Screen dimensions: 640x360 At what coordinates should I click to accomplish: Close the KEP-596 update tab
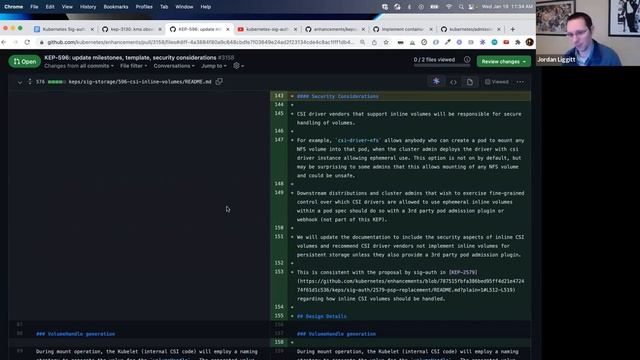click(x=228, y=29)
